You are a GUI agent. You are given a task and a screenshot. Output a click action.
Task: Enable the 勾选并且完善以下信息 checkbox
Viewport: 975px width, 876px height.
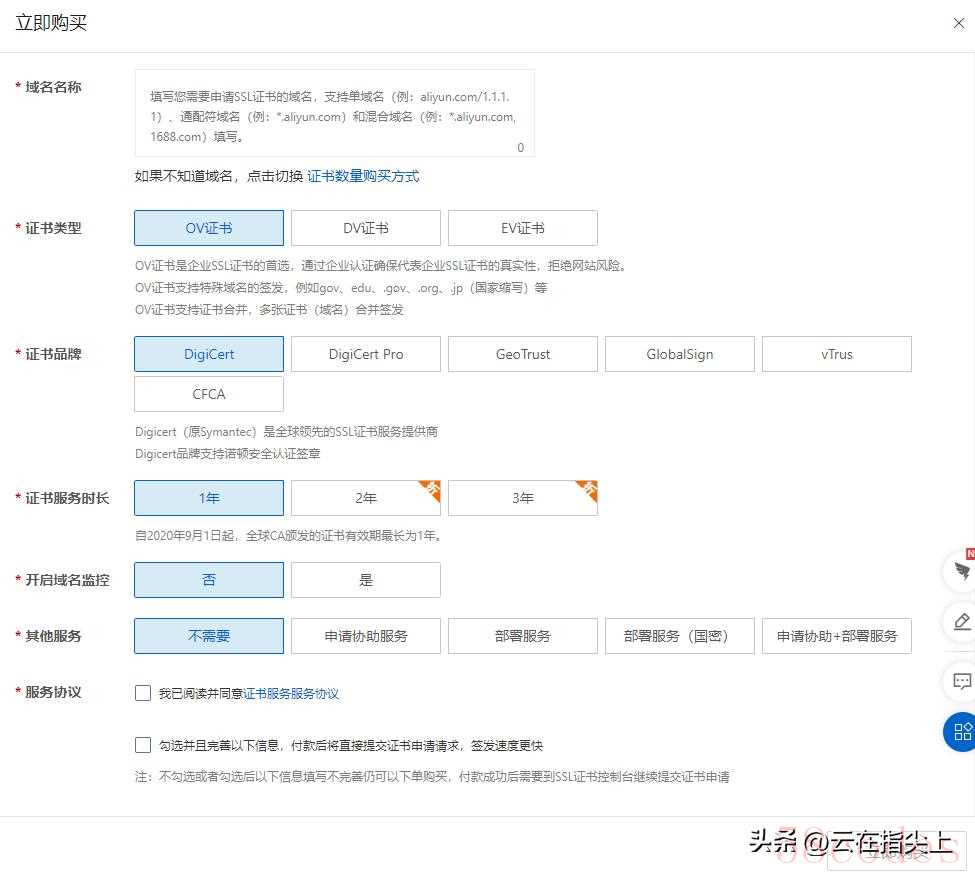[x=143, y=745]
